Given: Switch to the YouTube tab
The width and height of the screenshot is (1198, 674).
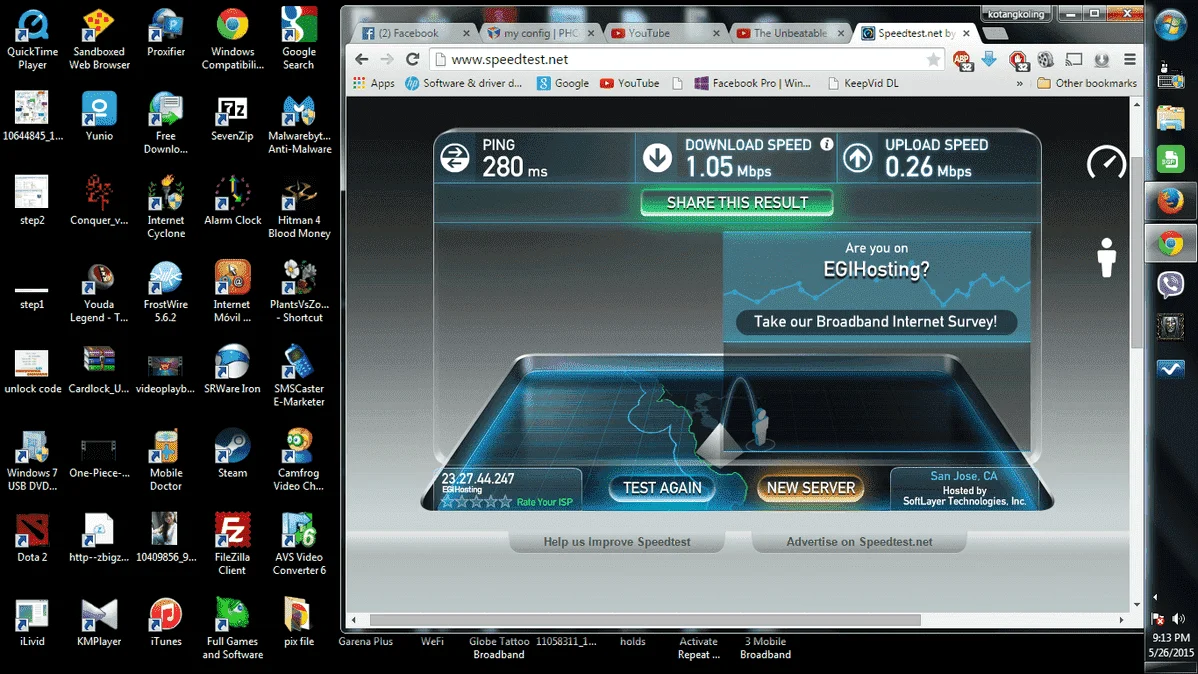Looking at the screenshot, I should pyautogui.click(x=665, y=33).
